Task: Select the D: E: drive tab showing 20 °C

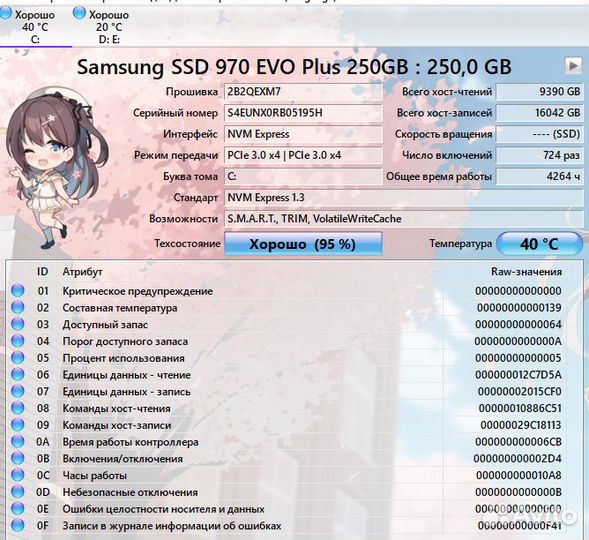Action: click(109, 26)
